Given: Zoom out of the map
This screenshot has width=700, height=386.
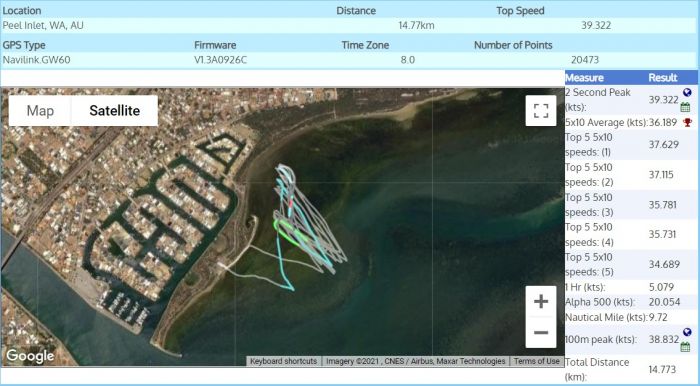Looking at the screenshot, I should [x=541, y=332].
